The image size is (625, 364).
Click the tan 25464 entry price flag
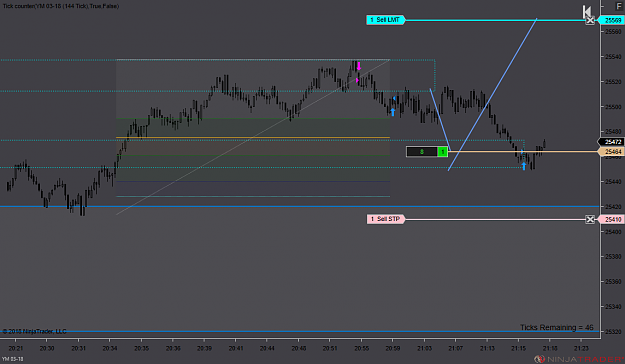click(x=611, y=152)
